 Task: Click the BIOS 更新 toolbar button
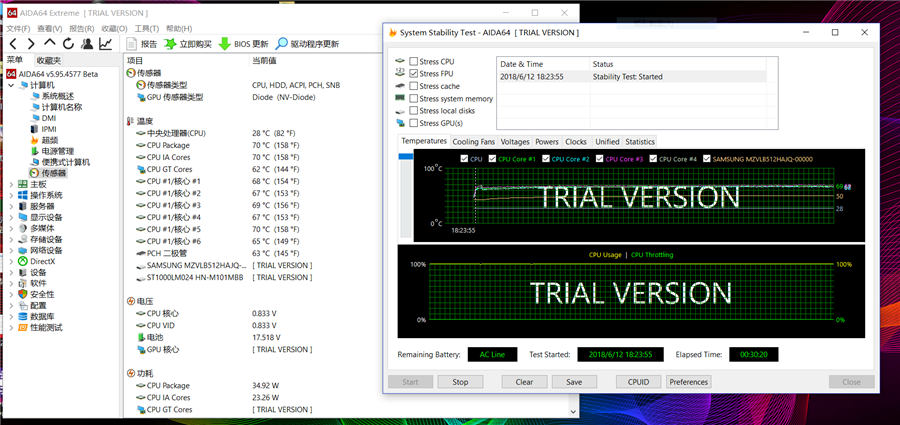coord(243,44)
